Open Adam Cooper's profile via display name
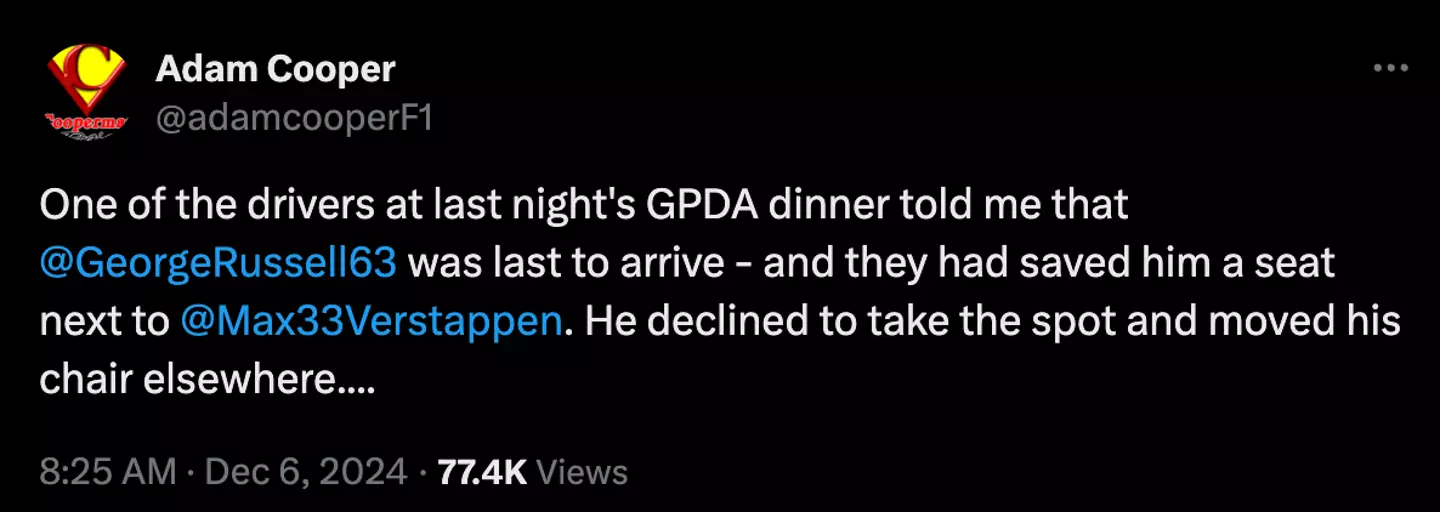Image resolution: width=1440 pixels, height=512 pixels. pyautogui.click(x=275, y=69)
